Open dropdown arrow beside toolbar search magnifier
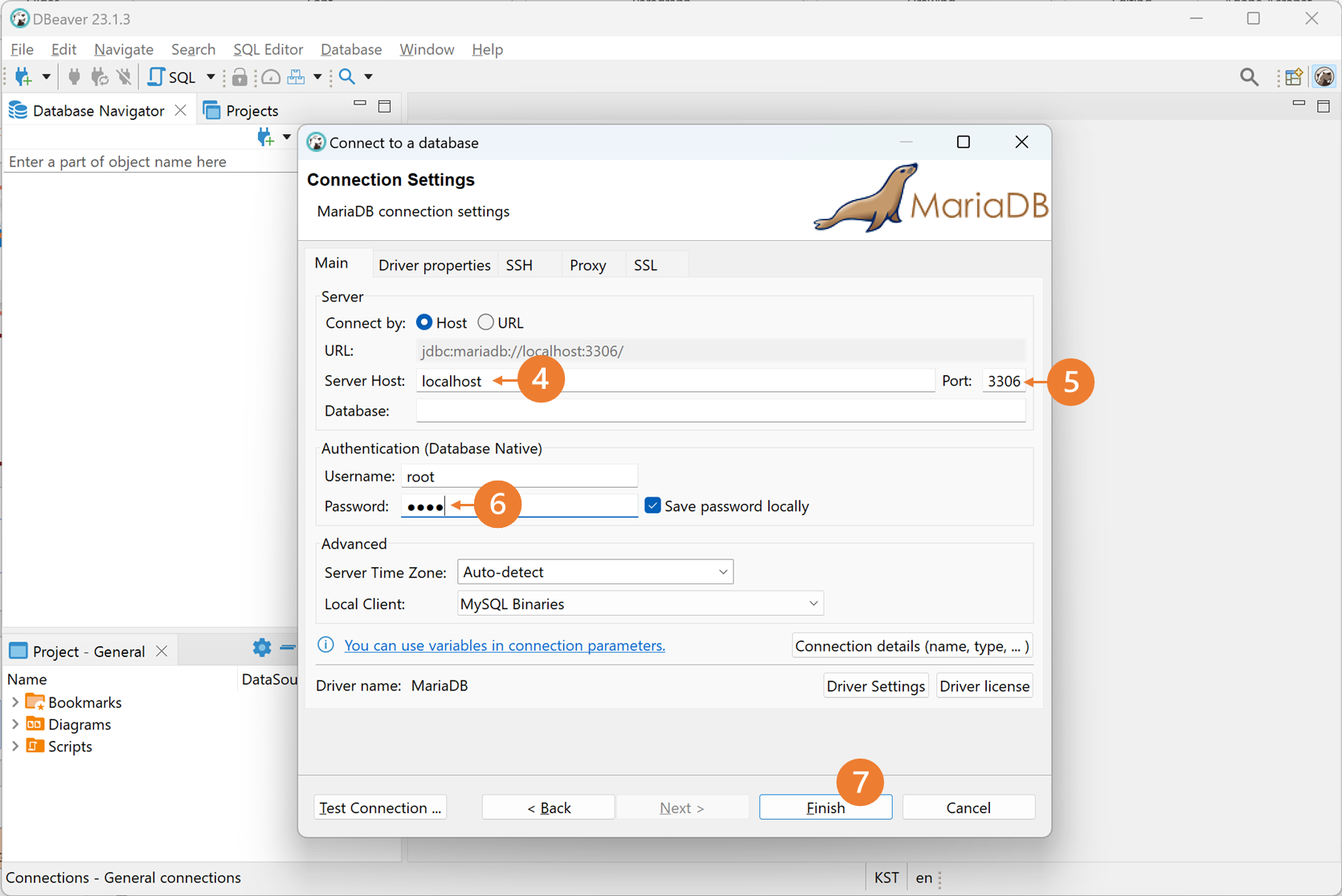The width and height of the screenshot is (1342, 896). [369, 76]
